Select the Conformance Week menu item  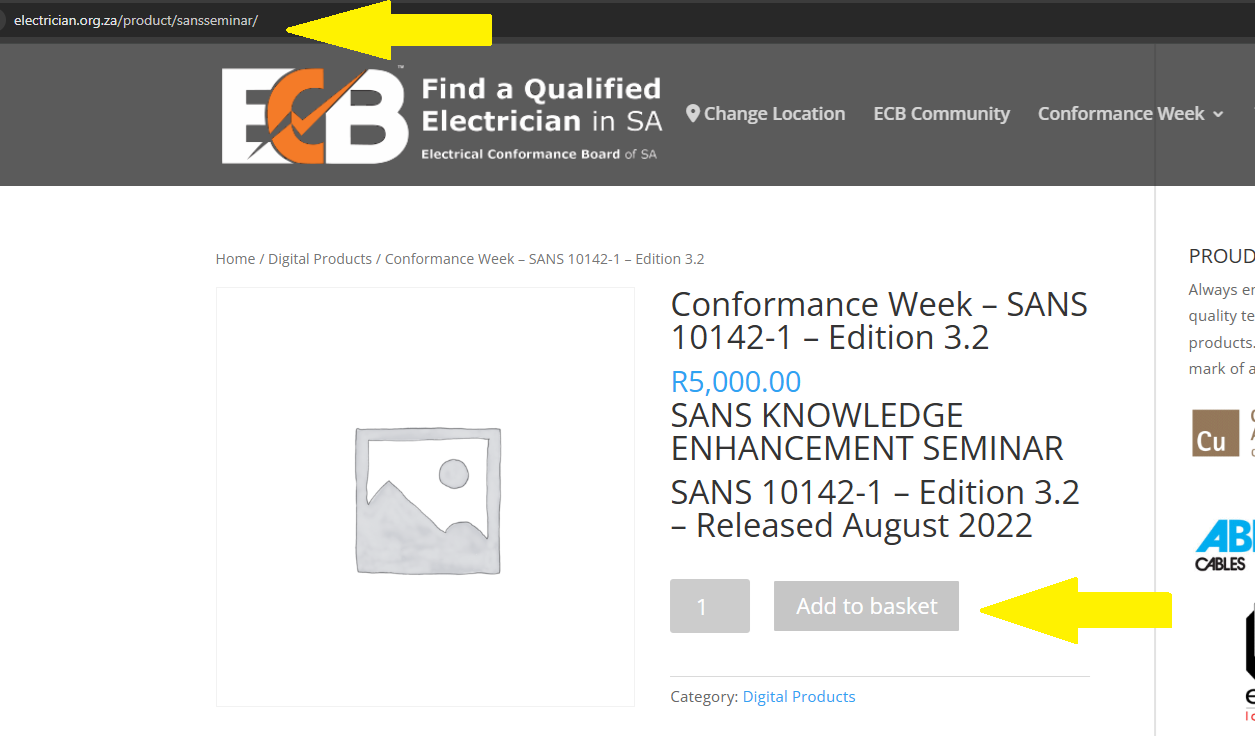click(x=1120, y=114)
